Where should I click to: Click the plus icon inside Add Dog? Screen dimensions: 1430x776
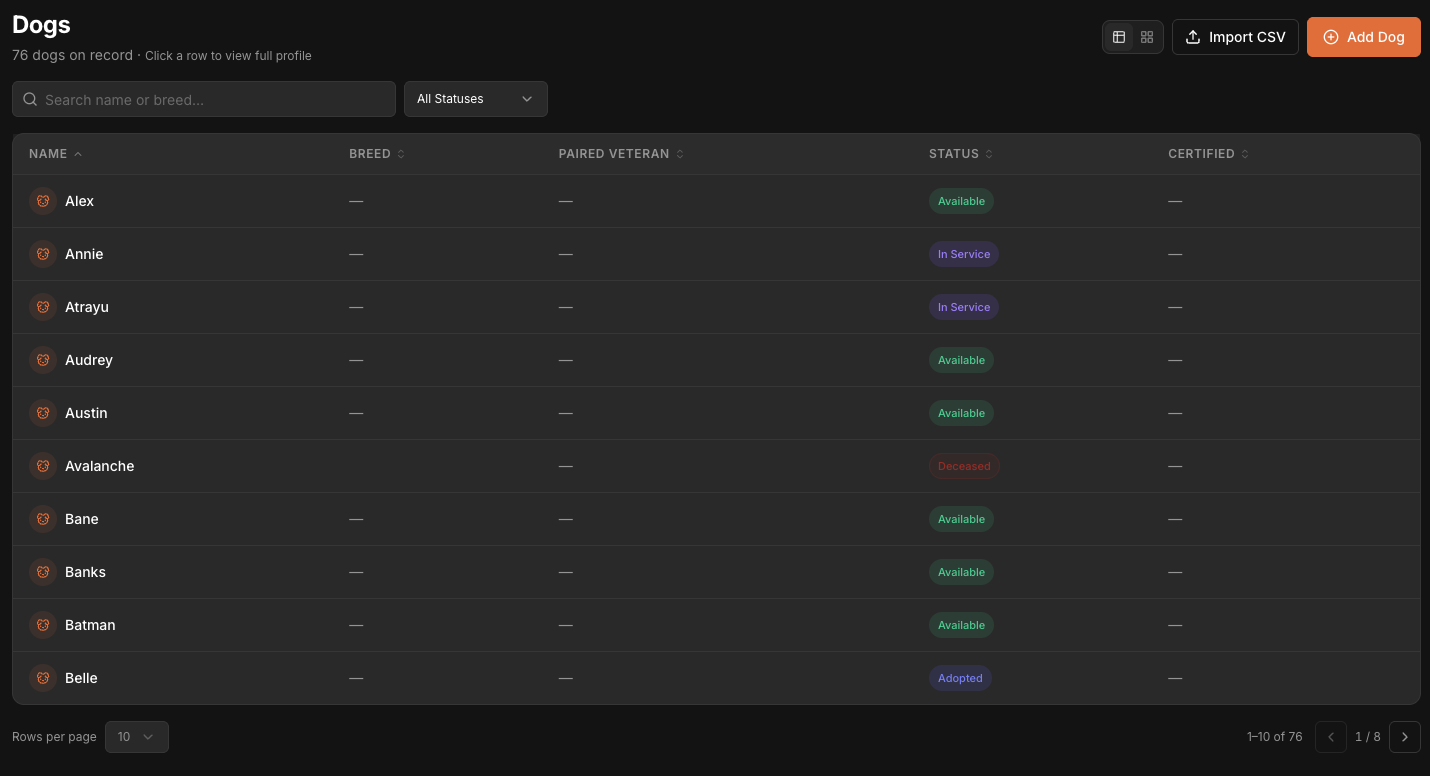coord(1331,36)
